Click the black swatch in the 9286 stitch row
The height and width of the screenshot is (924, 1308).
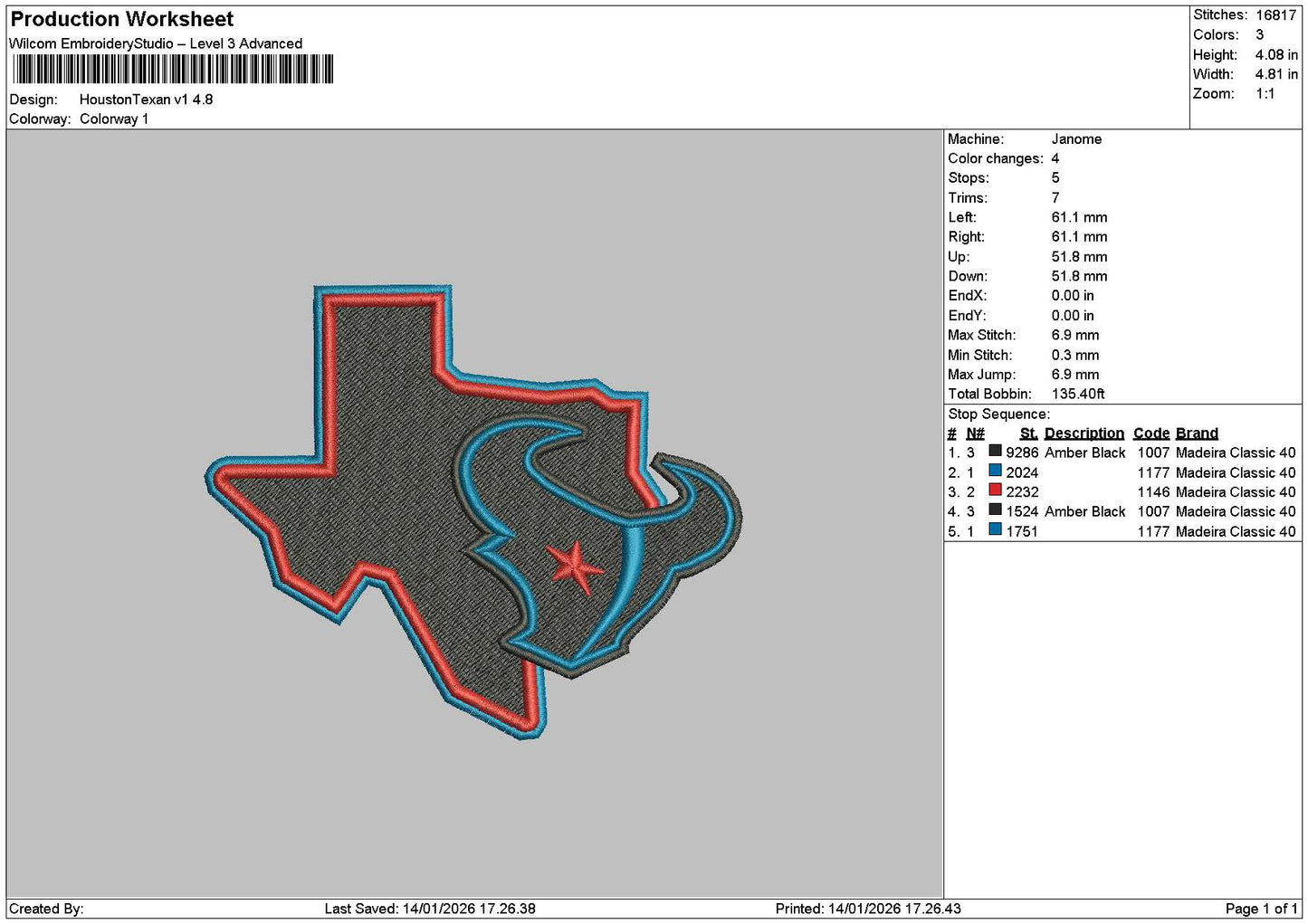tap(995, 451)
